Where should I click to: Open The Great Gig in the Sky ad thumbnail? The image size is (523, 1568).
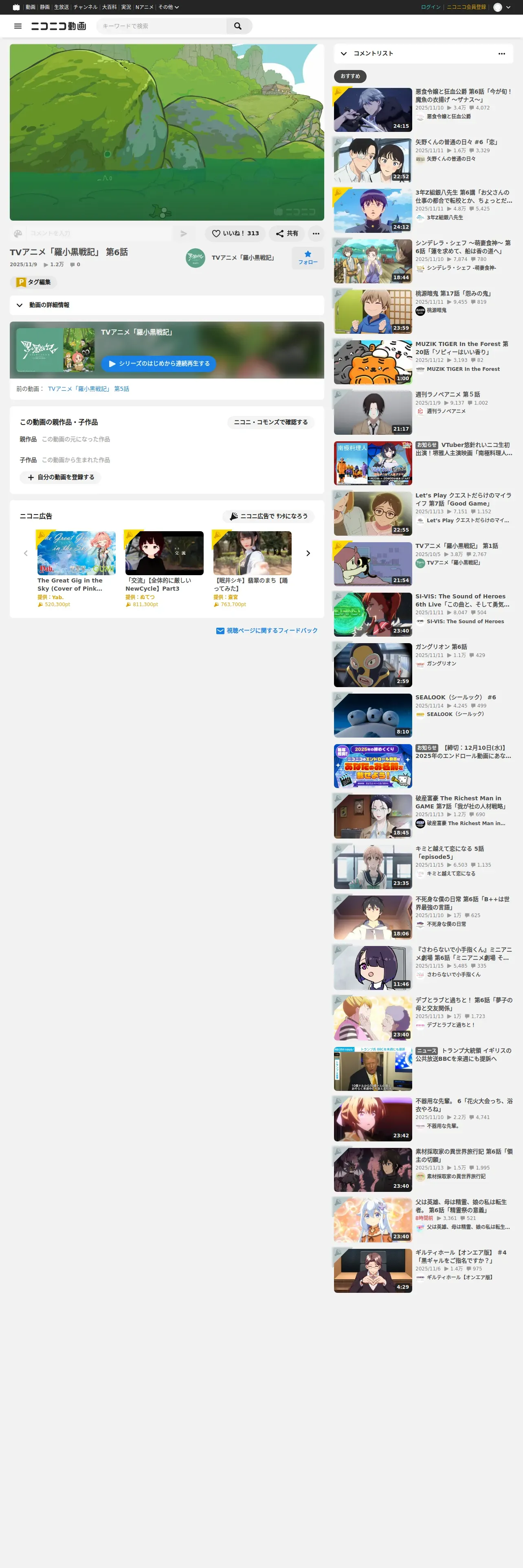[76, 553]
